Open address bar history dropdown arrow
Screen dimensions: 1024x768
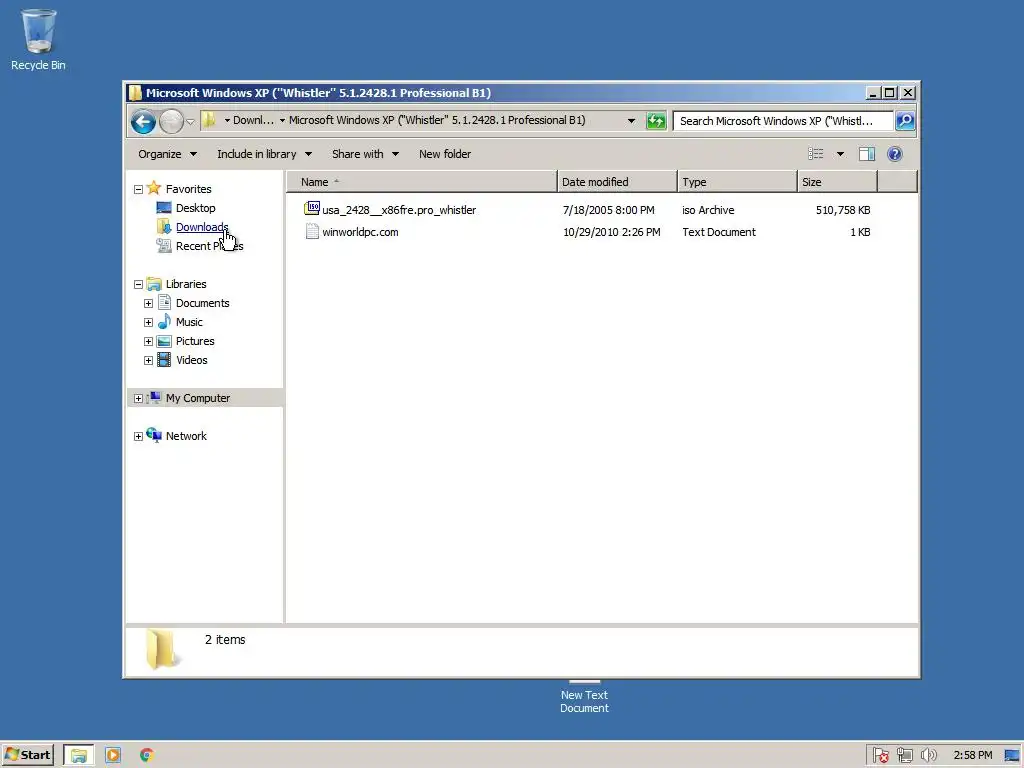631,121
